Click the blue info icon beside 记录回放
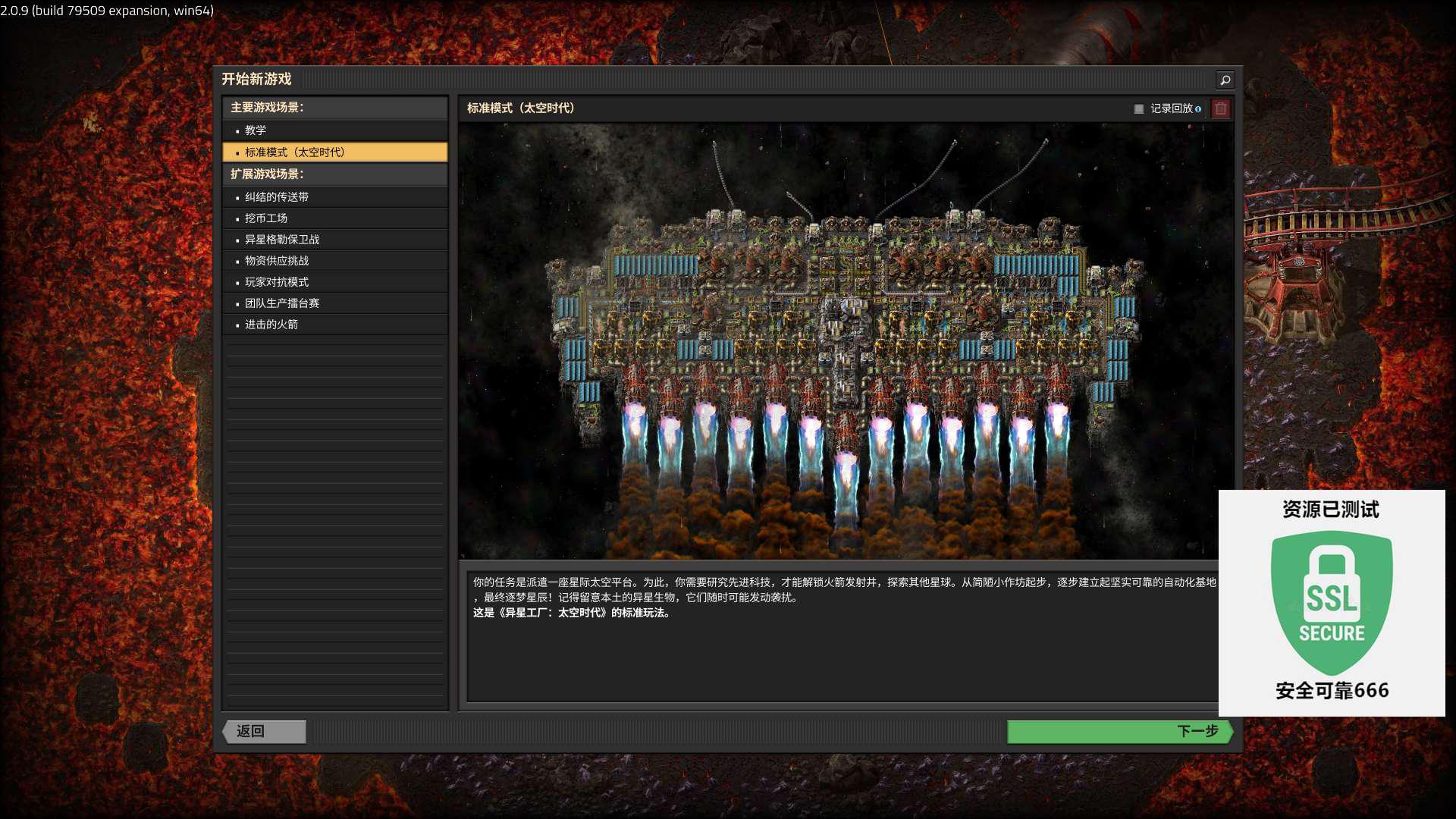The image size is (1456, 819). point(1198,109)
